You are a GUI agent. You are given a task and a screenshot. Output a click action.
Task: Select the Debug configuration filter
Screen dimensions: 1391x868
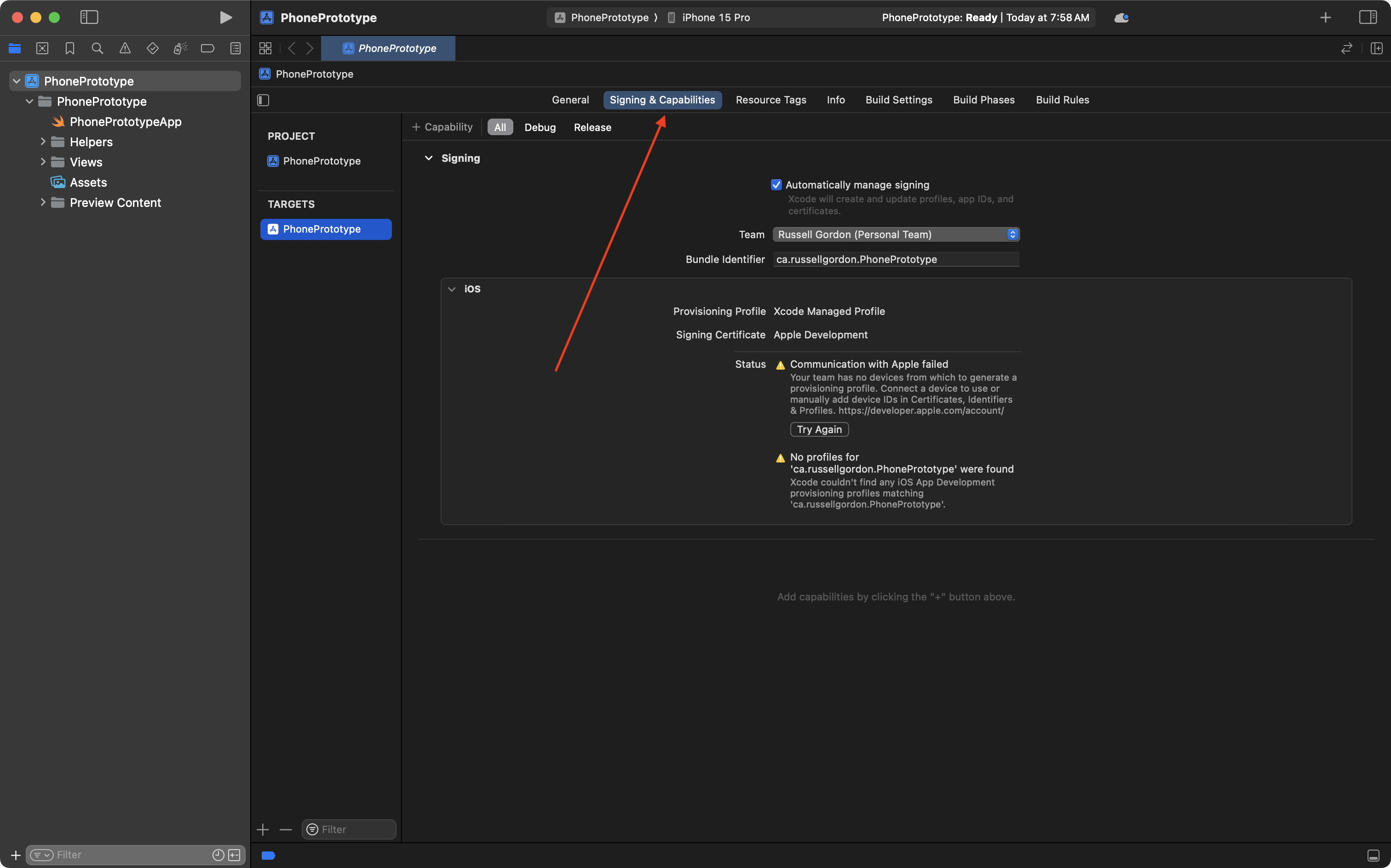click(539, 127)
